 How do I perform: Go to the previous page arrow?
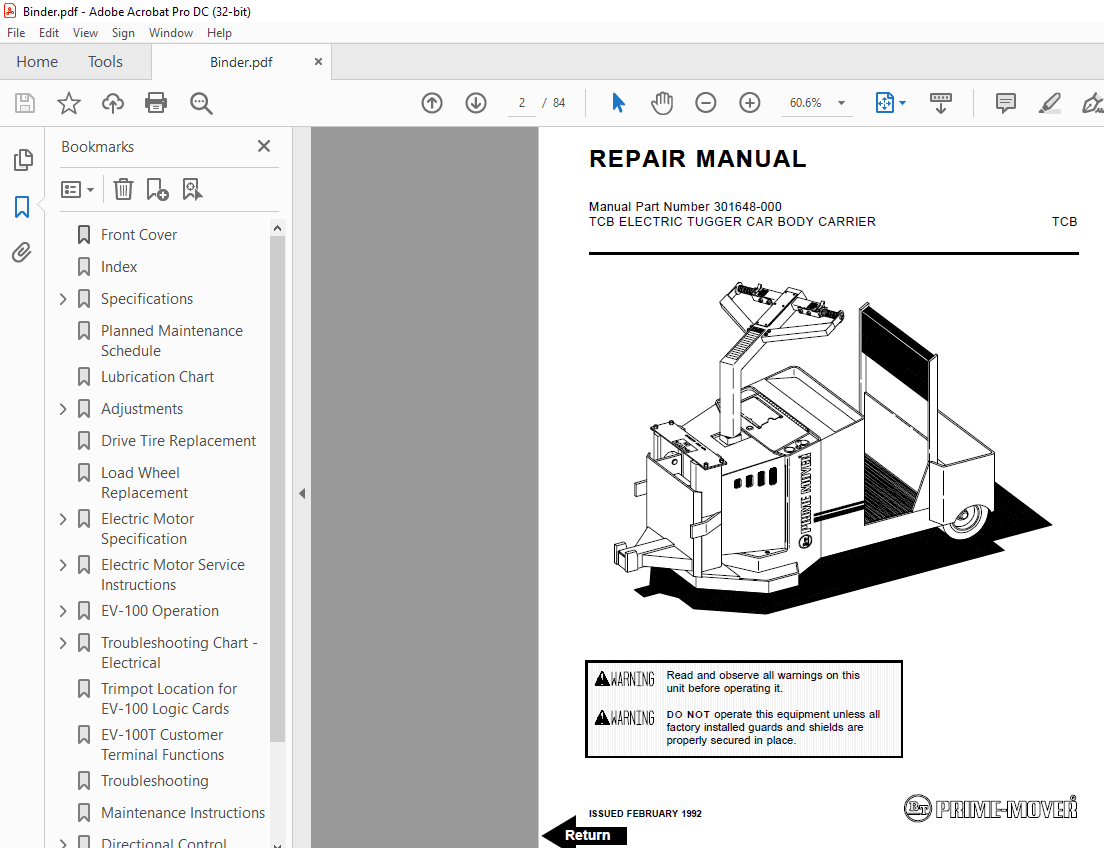(x=432, y=103)
